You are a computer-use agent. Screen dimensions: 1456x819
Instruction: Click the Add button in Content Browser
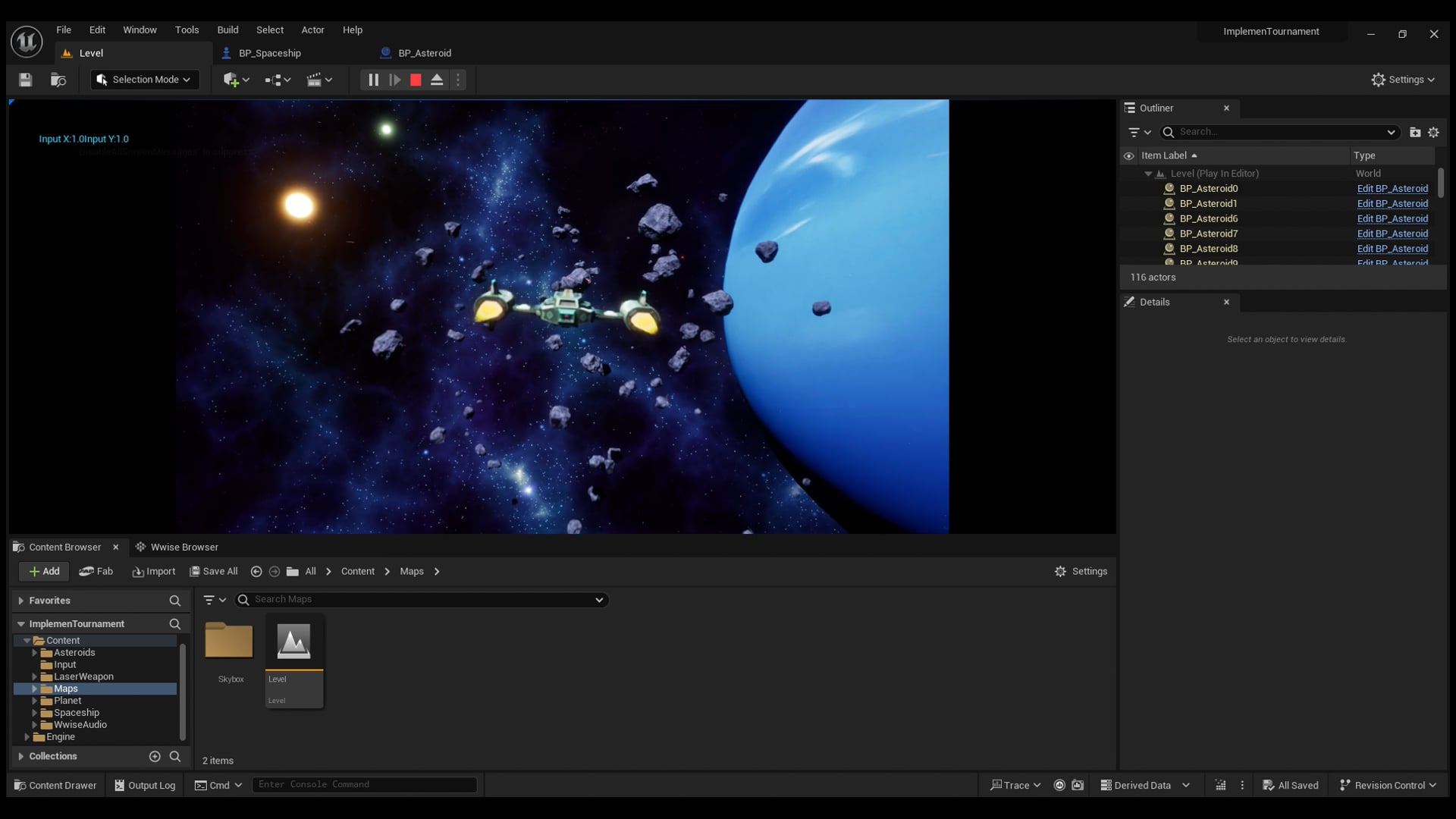pyautogui.click(x=44, y=571)
